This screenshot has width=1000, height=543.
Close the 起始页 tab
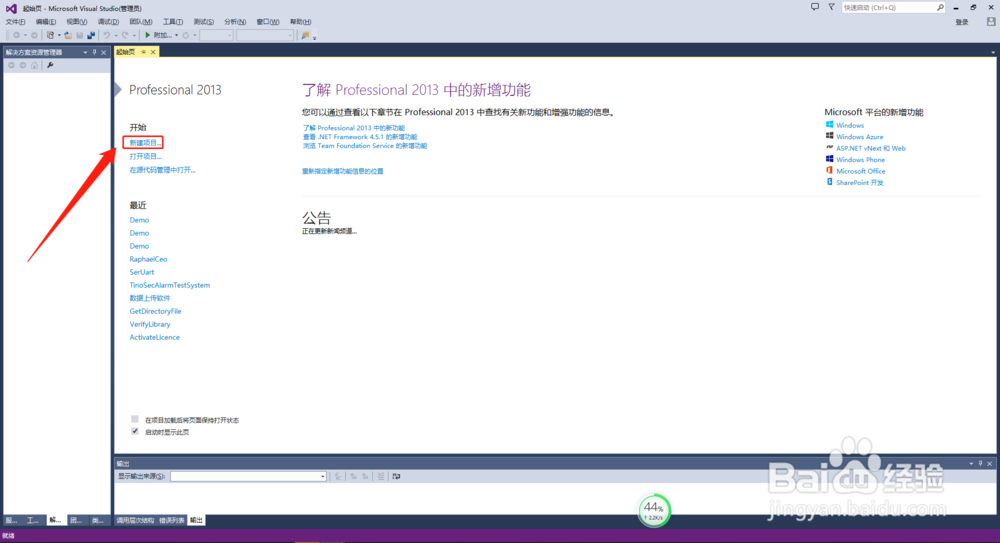(x=153, y=52)
